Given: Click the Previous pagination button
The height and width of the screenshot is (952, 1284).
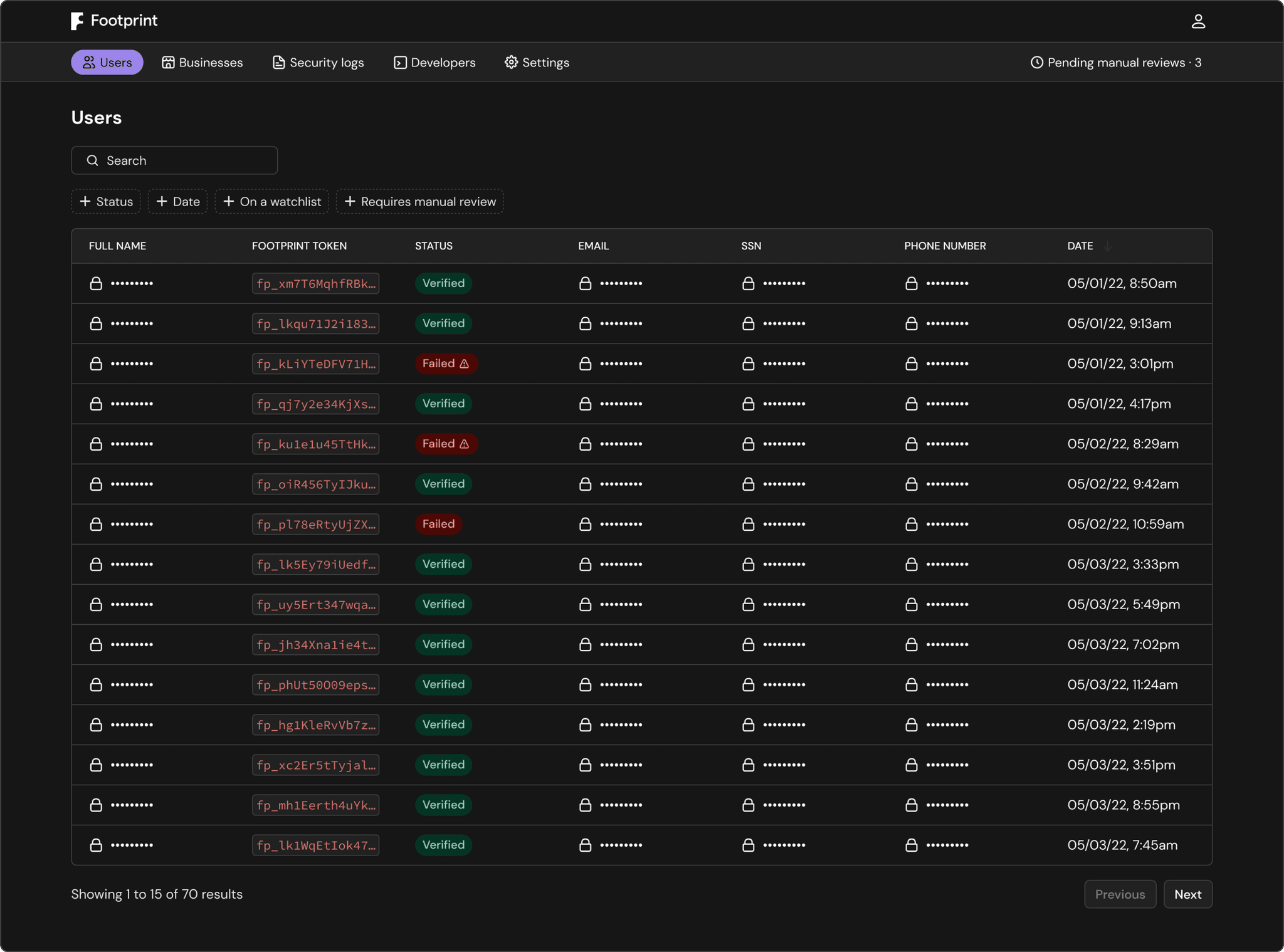Looking at the screenshot, I should point(1119,894).
